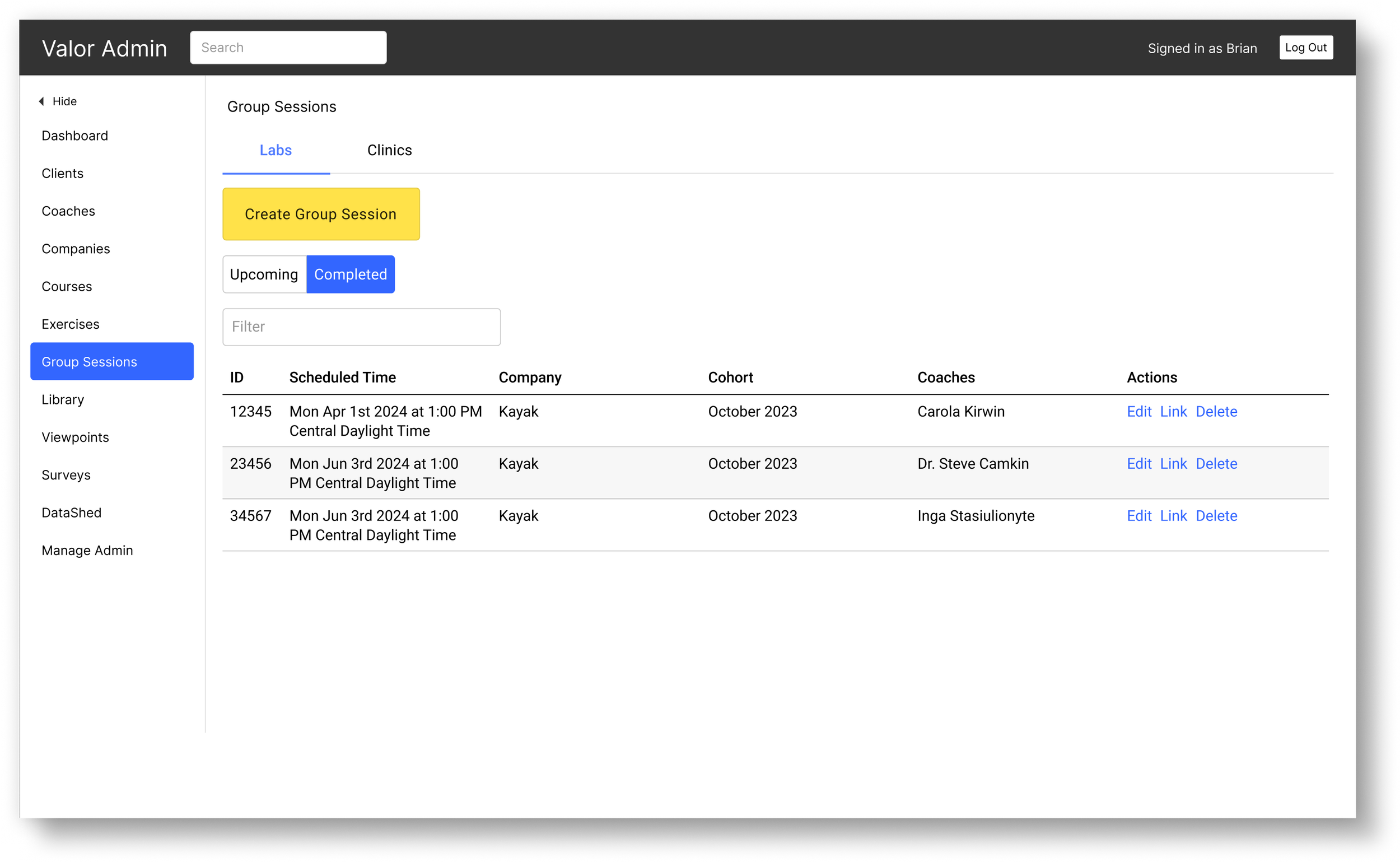Open the Link for session 12345

[x=1173, y=411]
